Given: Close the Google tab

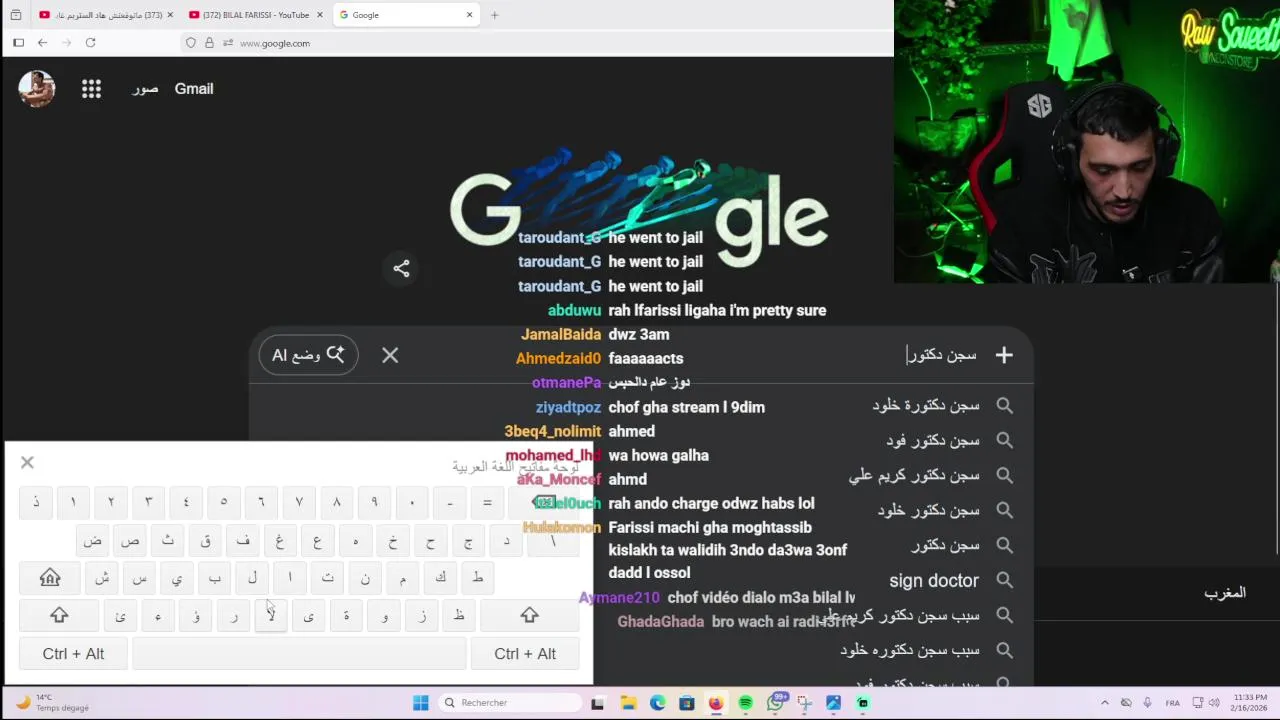Looking at the screenshot, I should [469, 15].
